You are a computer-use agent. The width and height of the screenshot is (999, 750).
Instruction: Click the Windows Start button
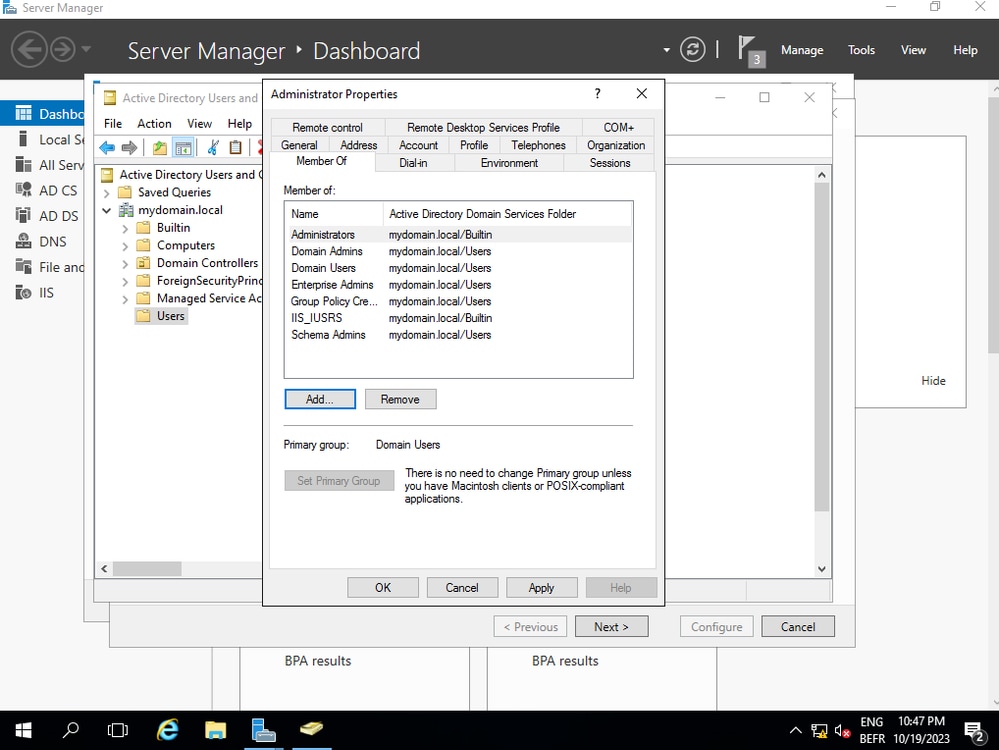(24, 730)
